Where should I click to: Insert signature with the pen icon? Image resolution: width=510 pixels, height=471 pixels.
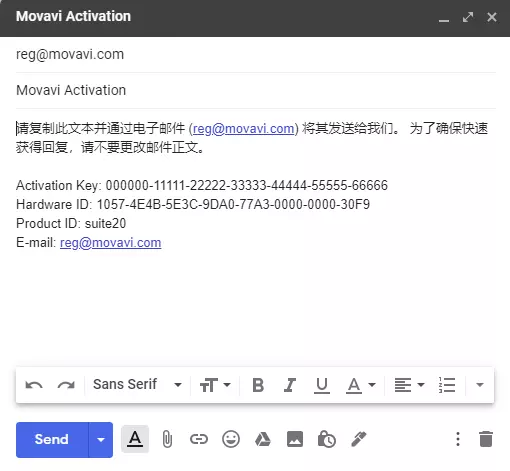pos(359,439)
